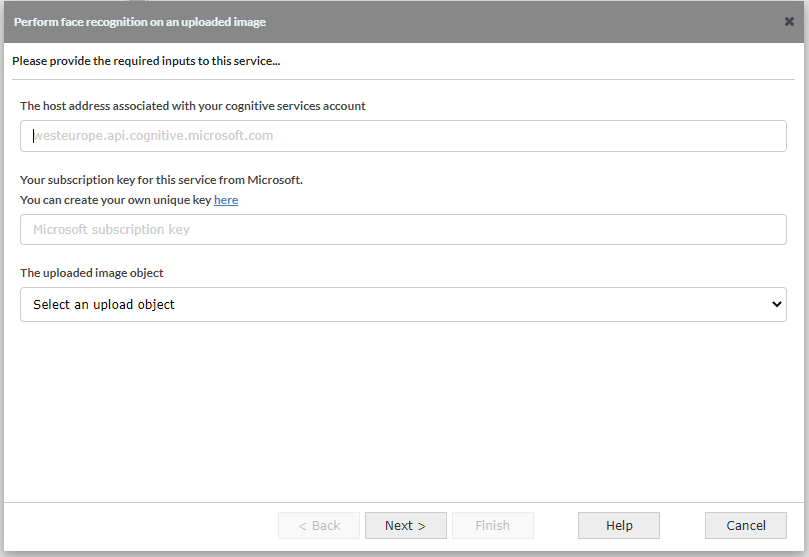Open Help for this service
The width and height of the screenshot is (809, 557).
(x=619, y=525)
